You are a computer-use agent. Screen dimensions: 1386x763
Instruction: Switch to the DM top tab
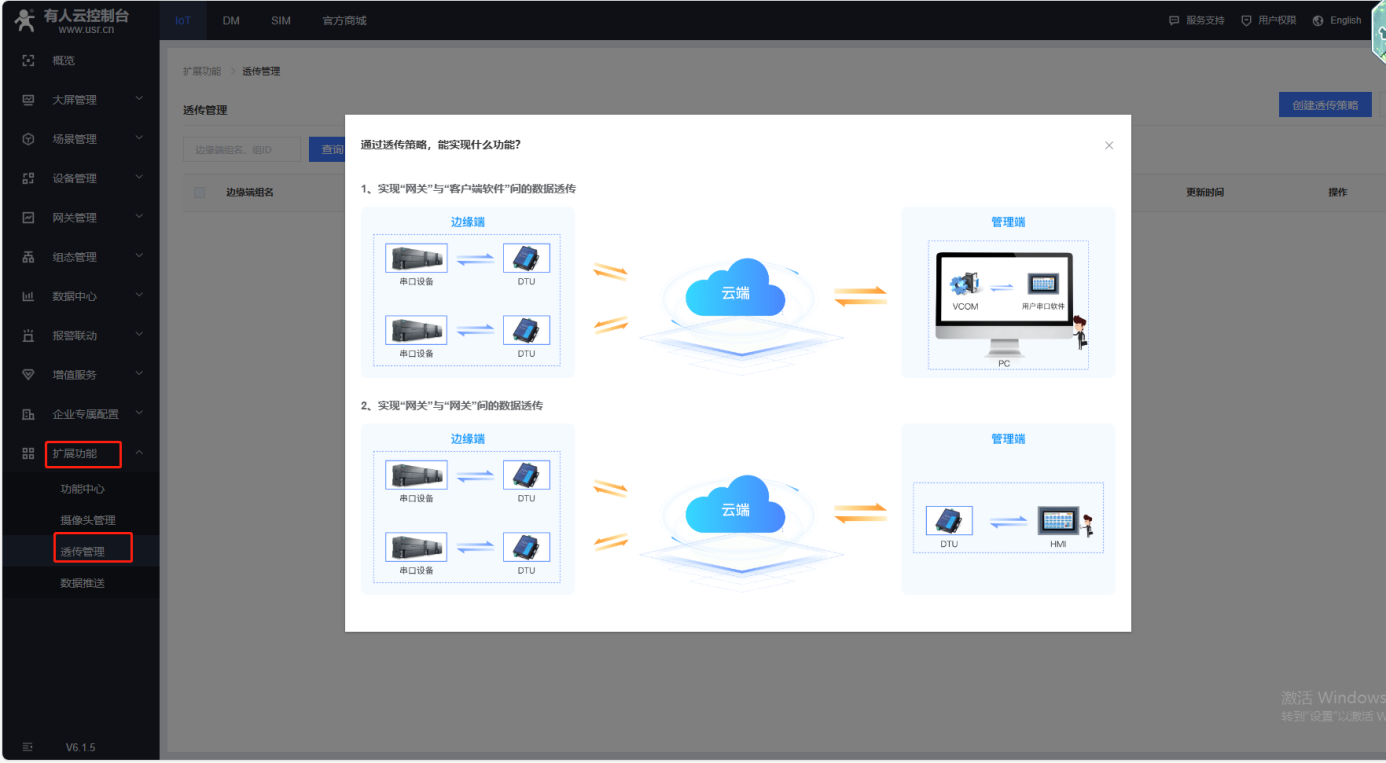pyautogui.click(x=231, y=21)
